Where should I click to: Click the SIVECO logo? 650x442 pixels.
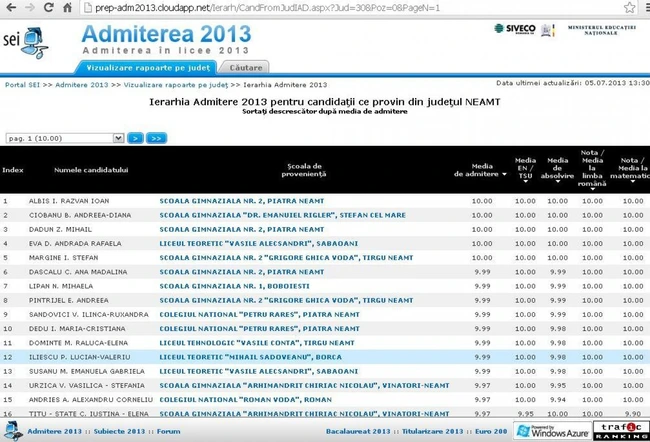click(x=515, y=29)
